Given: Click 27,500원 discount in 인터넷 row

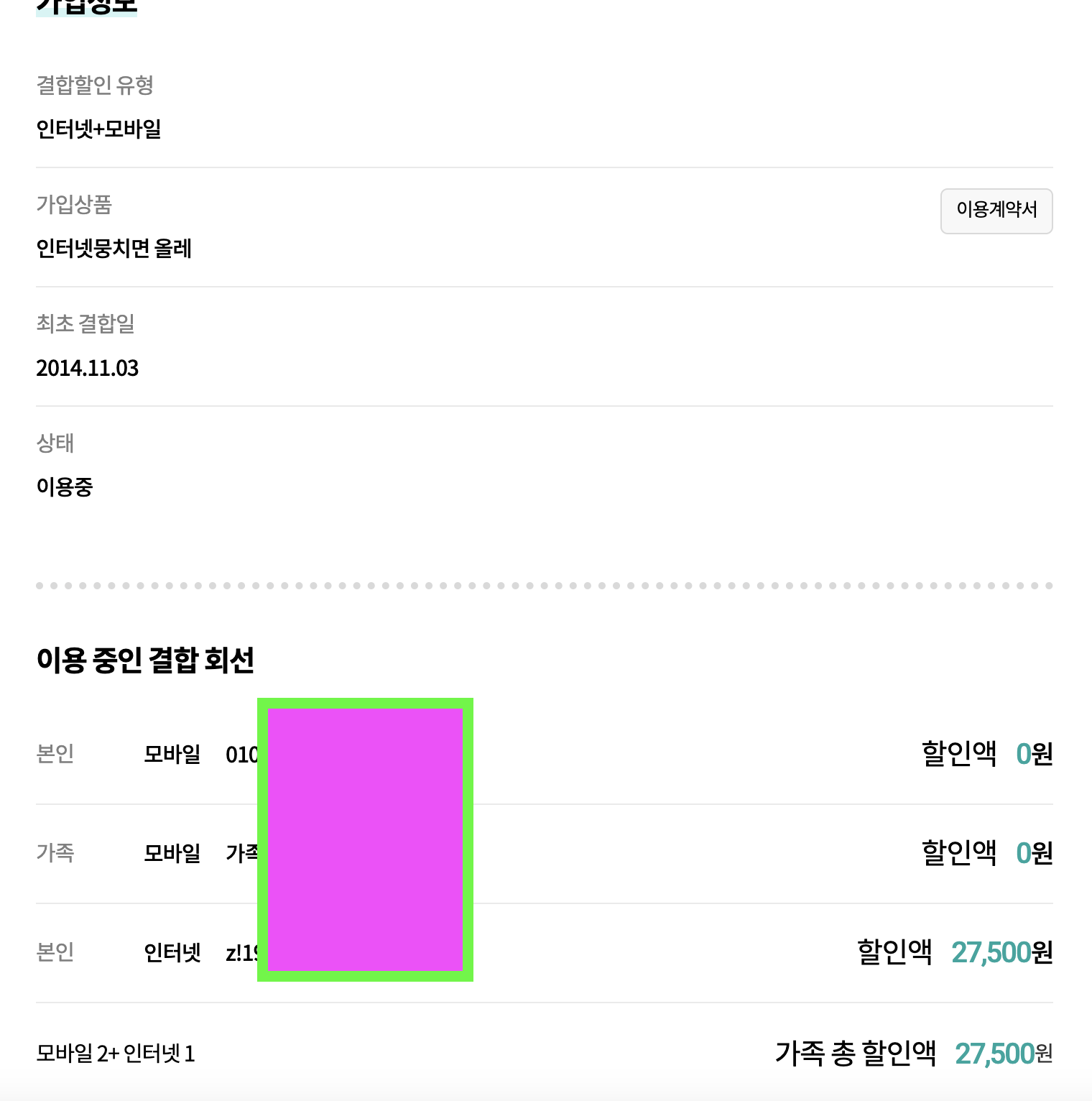Looking at the screenshot, I should coord(1001,952).
